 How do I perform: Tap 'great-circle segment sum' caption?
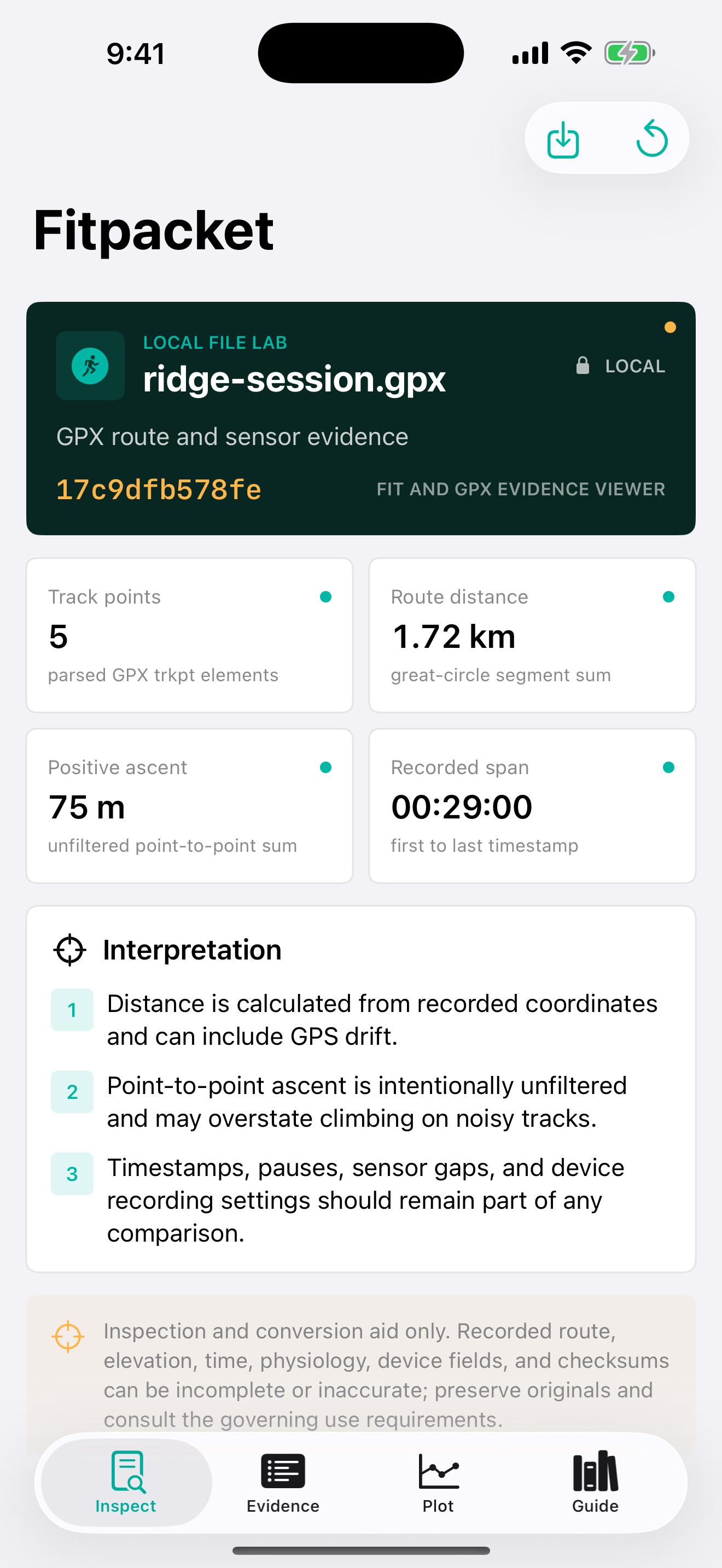tap(500, 675)
